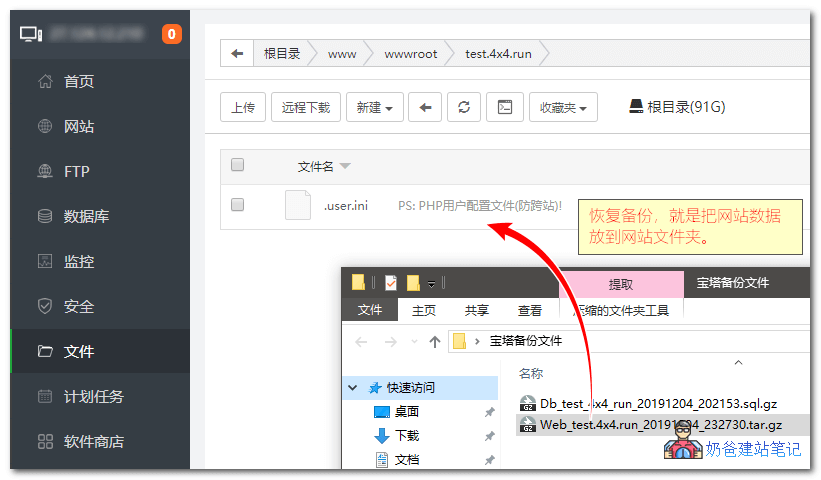The width and height of the screenshot is (821, 480).
Task: Open the 收藏夹 dropdown
Action: pos(563,107)
